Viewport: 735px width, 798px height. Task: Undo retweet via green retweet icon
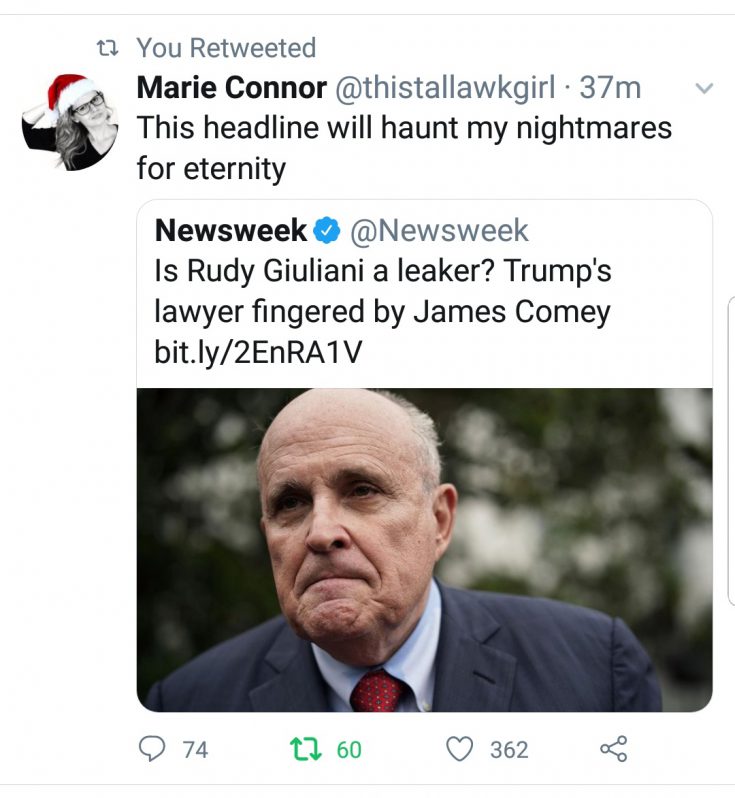[305, 750]
